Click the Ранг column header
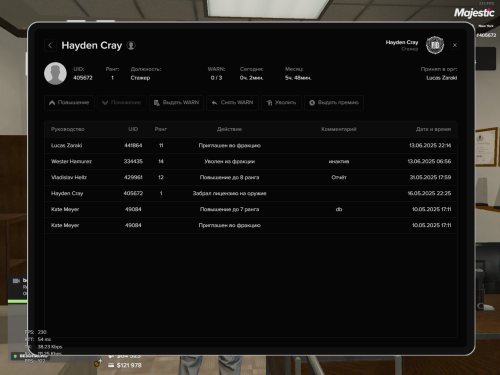The width and height of the screenshot is (500, 375). [161, 129]
